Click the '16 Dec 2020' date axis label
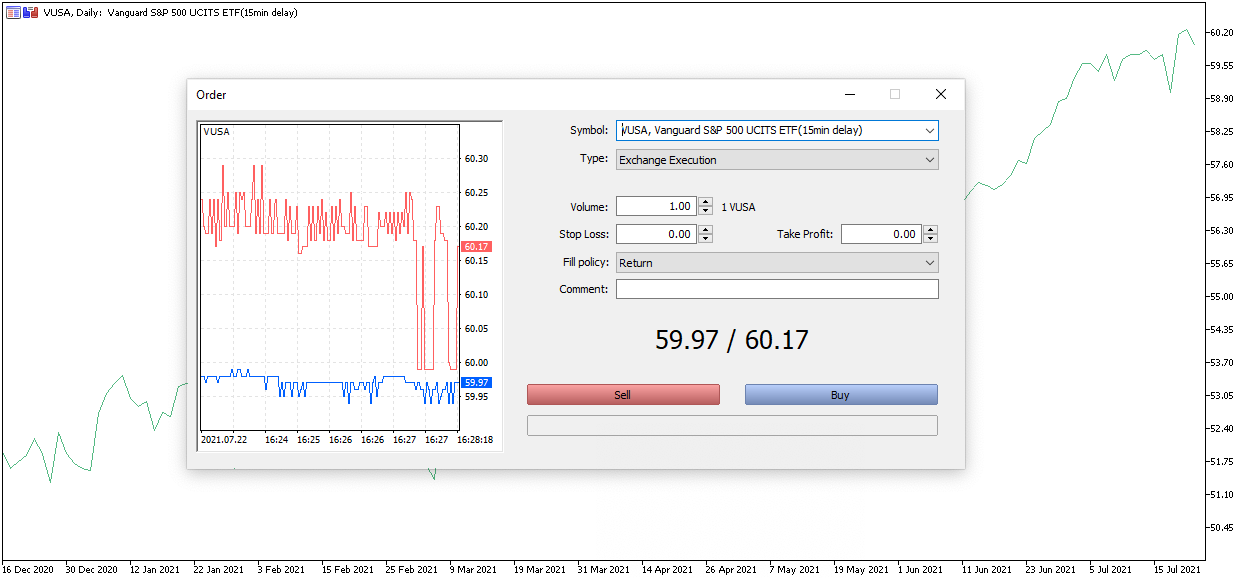Viewport: 1241px width, 578px height. [x=28, y=569]
